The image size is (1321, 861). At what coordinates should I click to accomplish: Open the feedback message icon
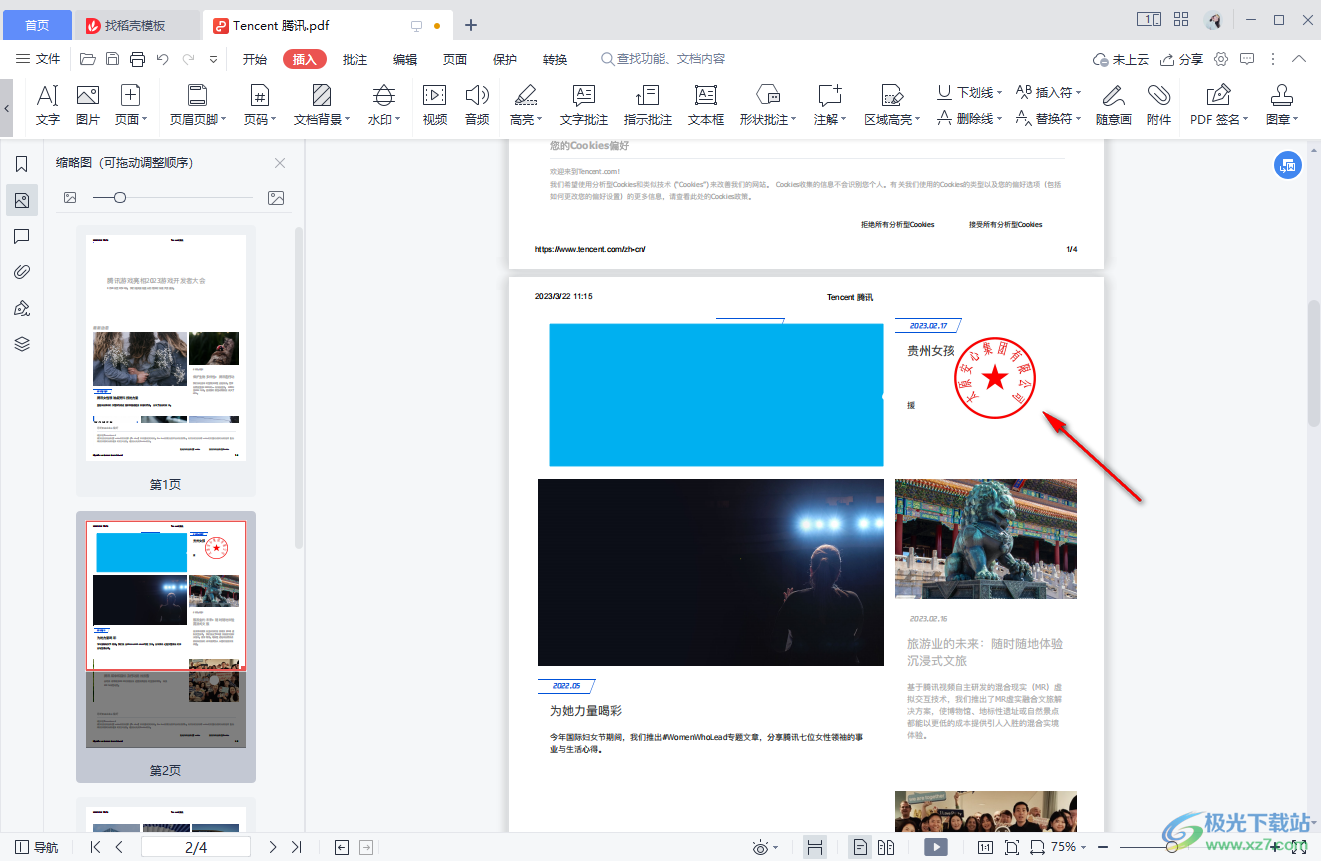pos(1247,59)
